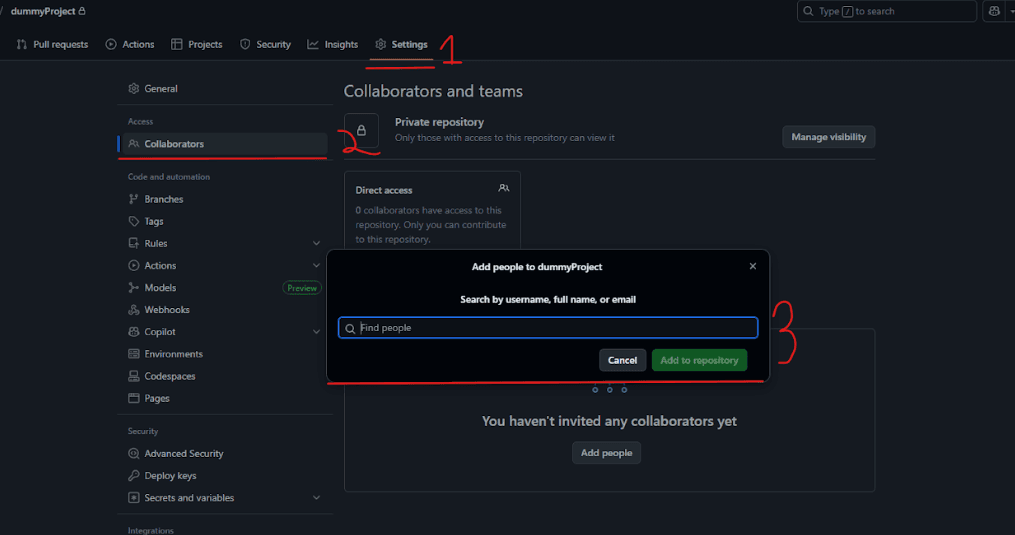Screen dimensions: 1015x535
Task: Click the Find people search field
Action: click(548, 328)
